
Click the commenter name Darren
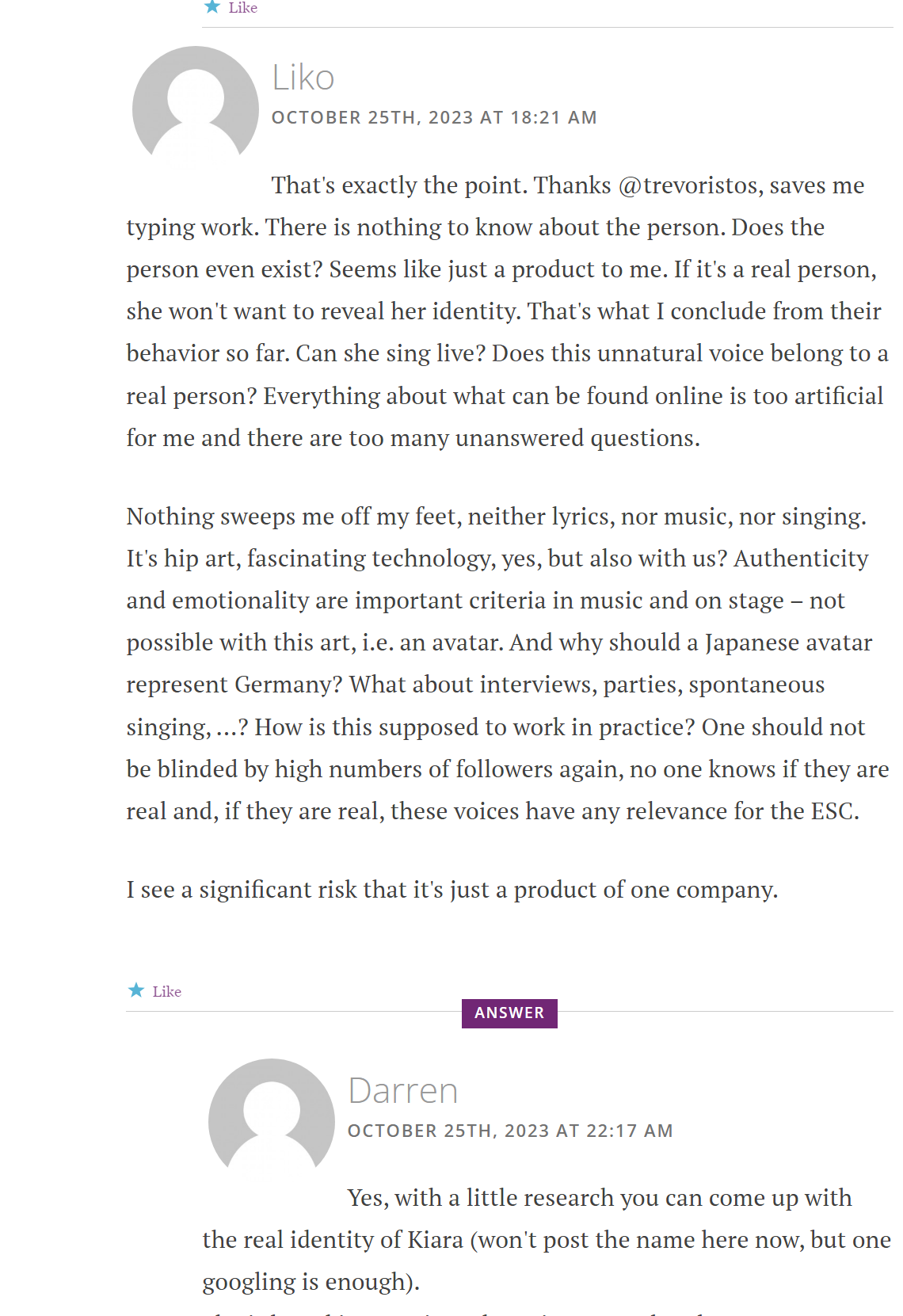coord(403,1091)
